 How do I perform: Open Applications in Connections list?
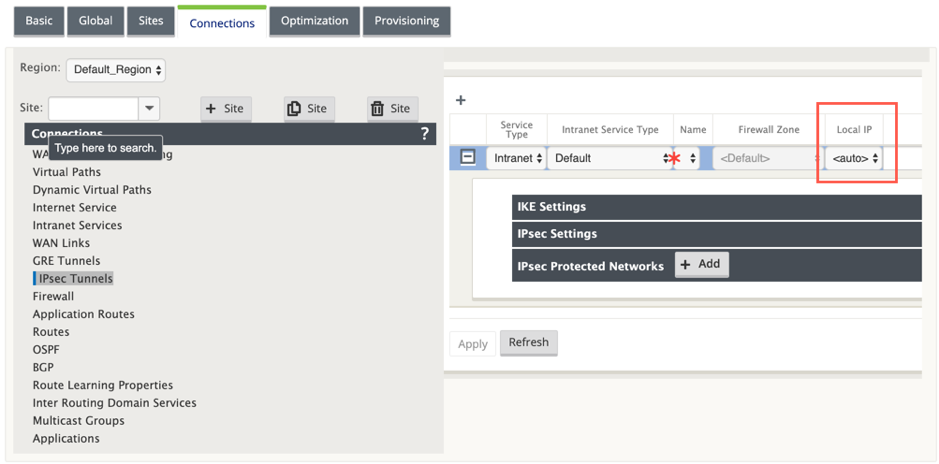tap(66, 438)
